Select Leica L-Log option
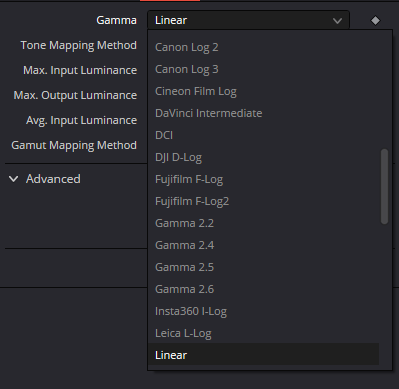Viewport: 399px width, 389px height. pyautogui.click(x=263, y=333)
